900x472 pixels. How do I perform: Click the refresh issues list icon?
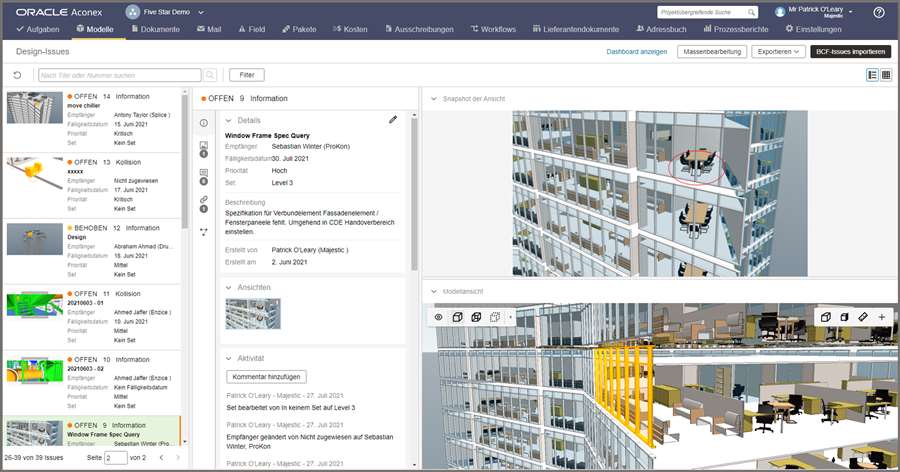click(17, 75)
